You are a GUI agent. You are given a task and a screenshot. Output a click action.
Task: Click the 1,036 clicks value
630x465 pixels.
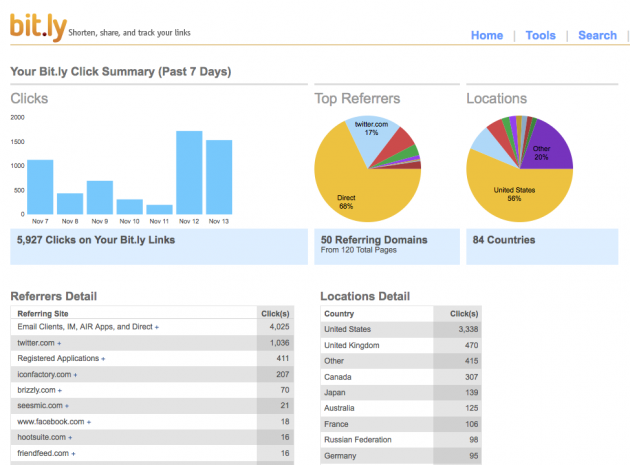pyautogui.click(x=279, y=343)
